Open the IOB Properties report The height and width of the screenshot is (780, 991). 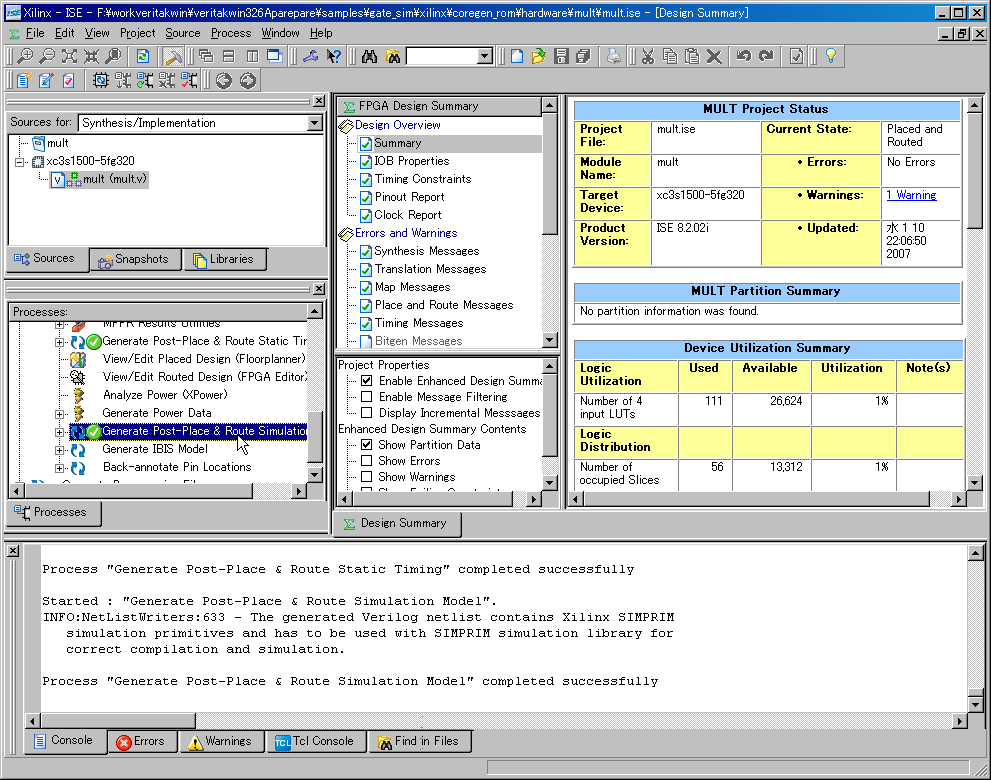[411, 161]
